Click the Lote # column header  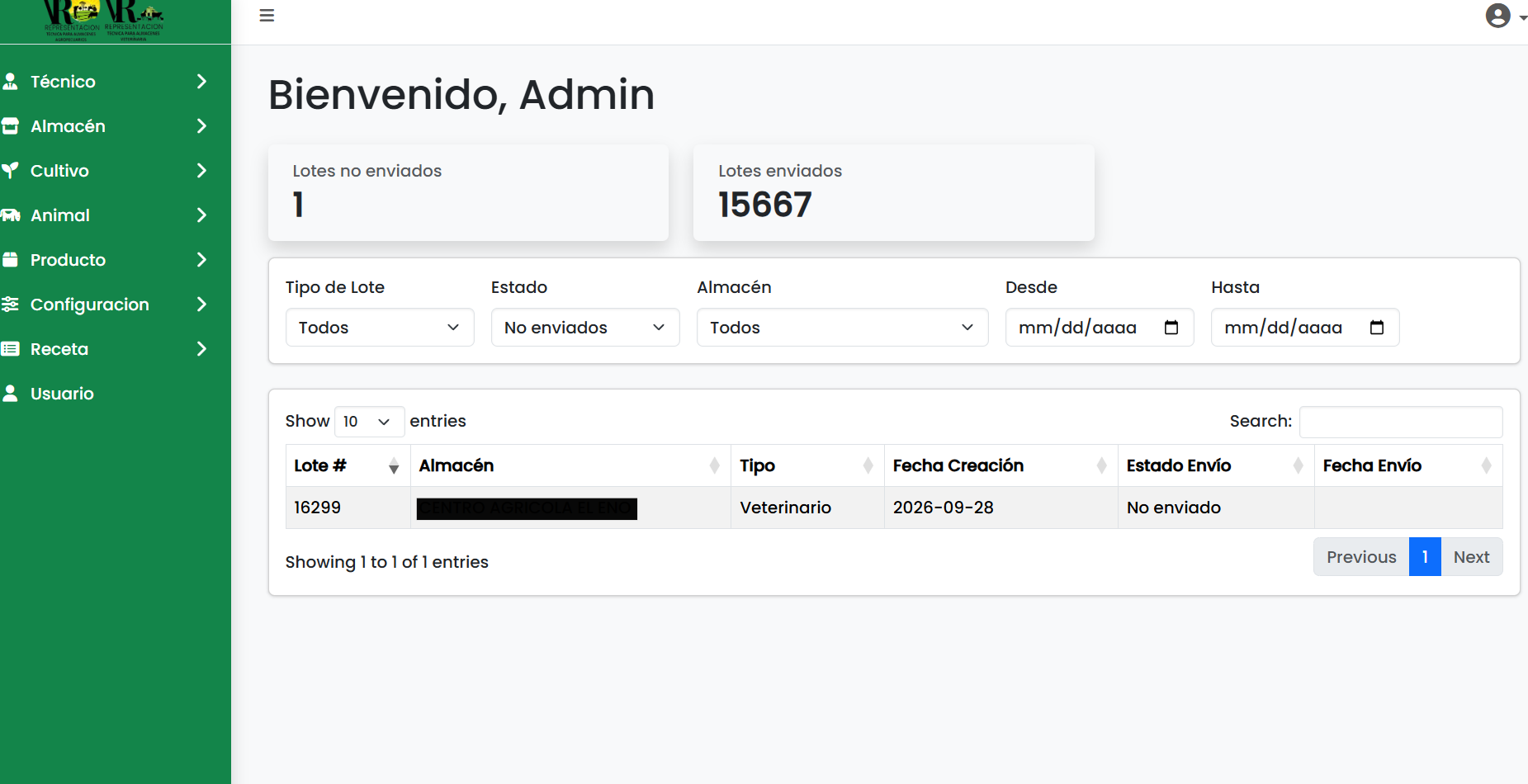click(348, 466)
